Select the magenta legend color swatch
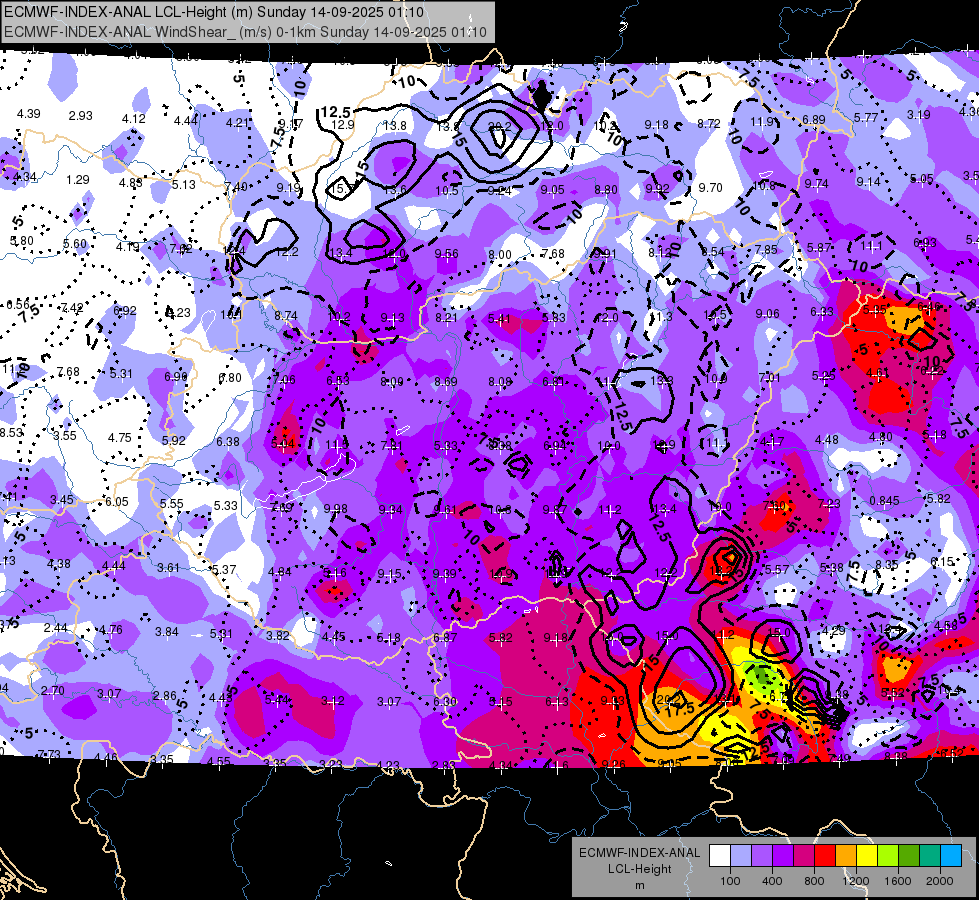This screenshot has width=979, height=900. pyautogui.click(x=804, y=856)
